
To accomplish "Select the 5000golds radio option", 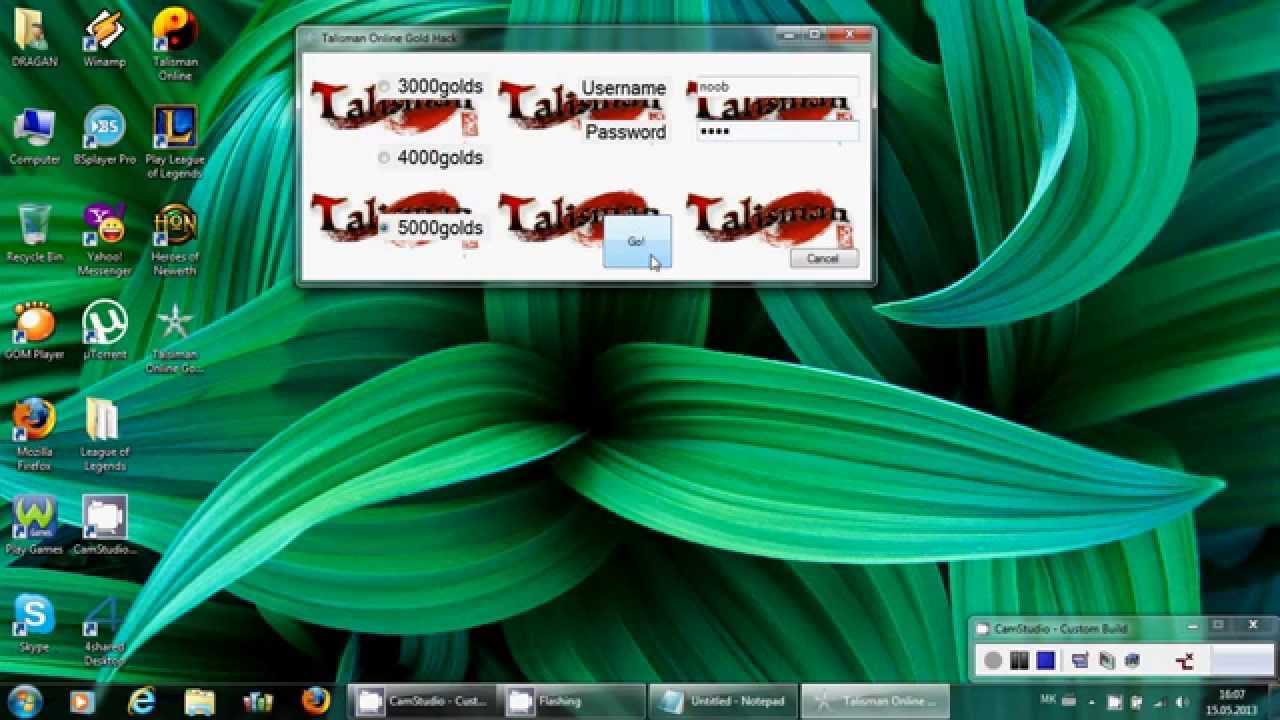I will (384, 228).
